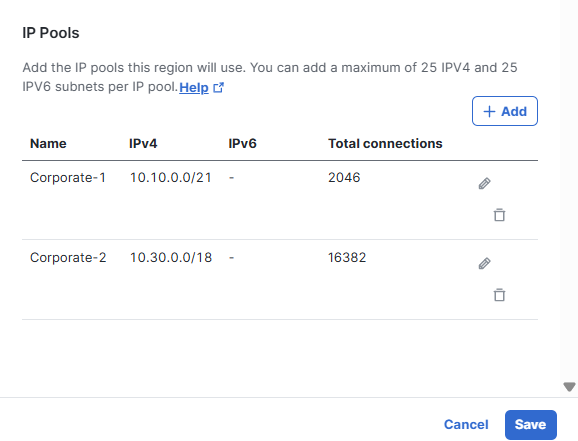
Task: Click the IPv4 column header
Action: 143,143
